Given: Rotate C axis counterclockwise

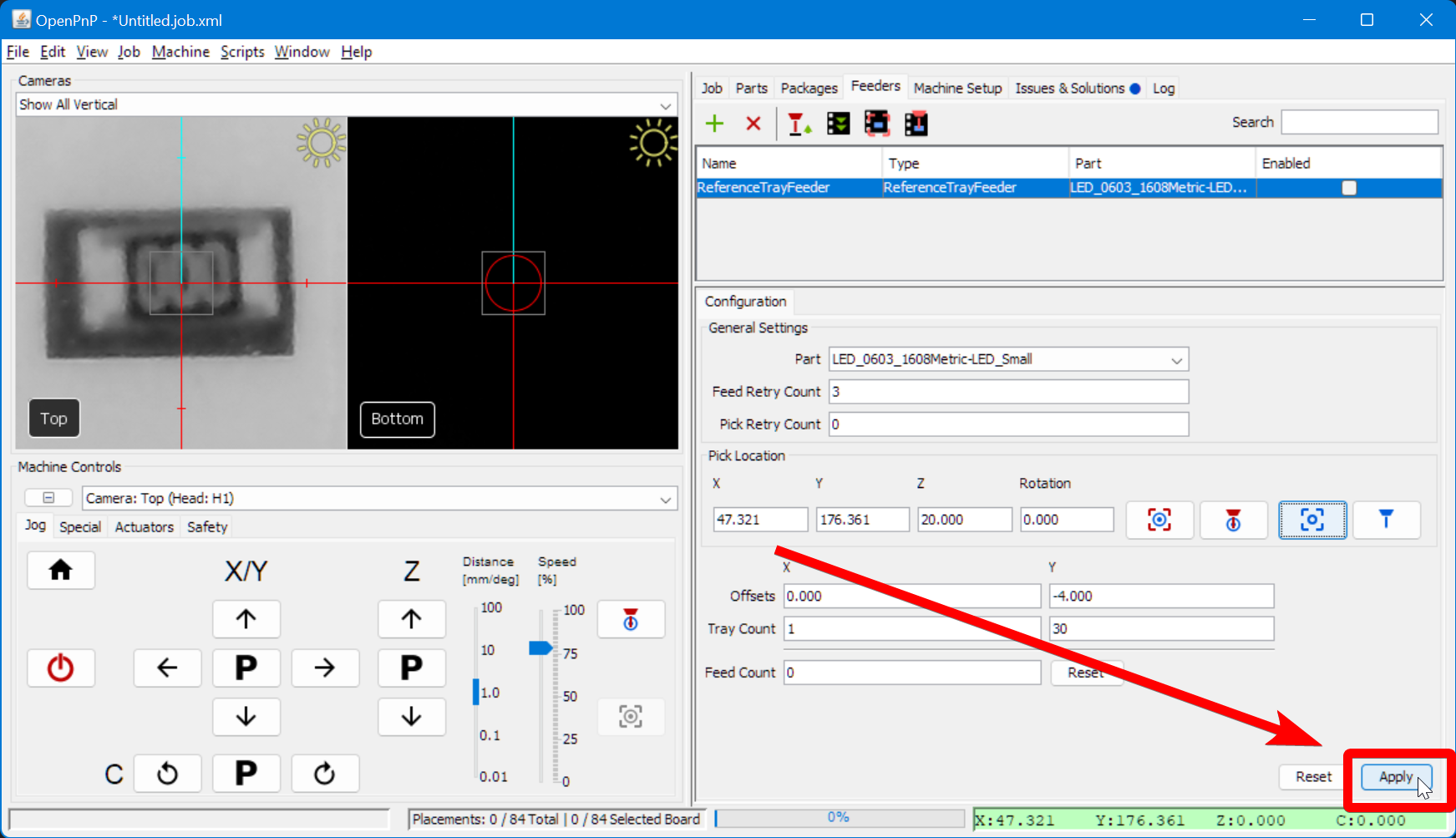Looking at the screenshot, I should (x=168, y=774).
